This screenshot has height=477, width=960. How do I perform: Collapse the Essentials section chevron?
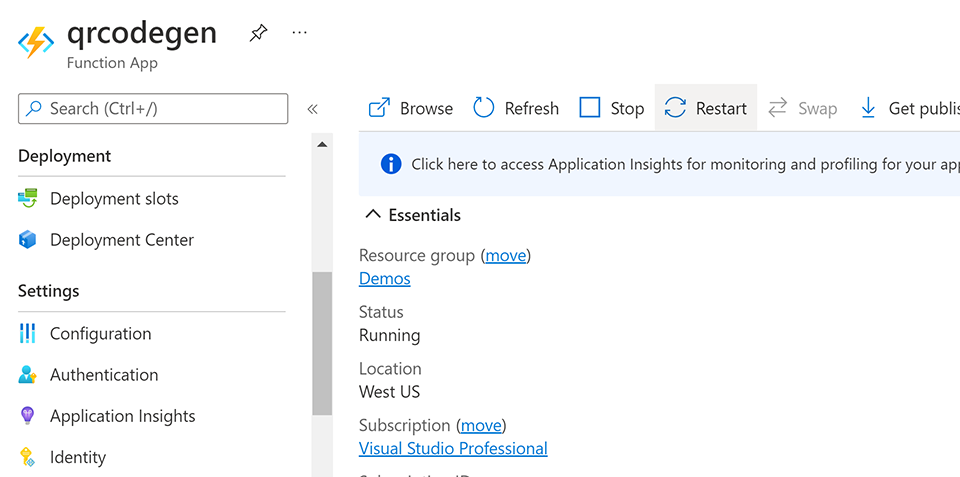click(x=372, y=214)
